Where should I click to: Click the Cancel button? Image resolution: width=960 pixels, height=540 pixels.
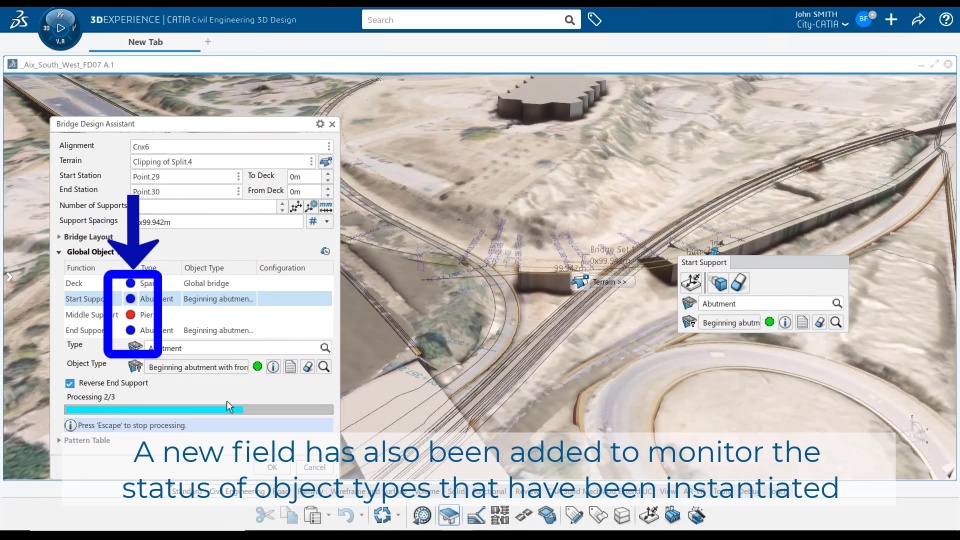tap(314, 467)
